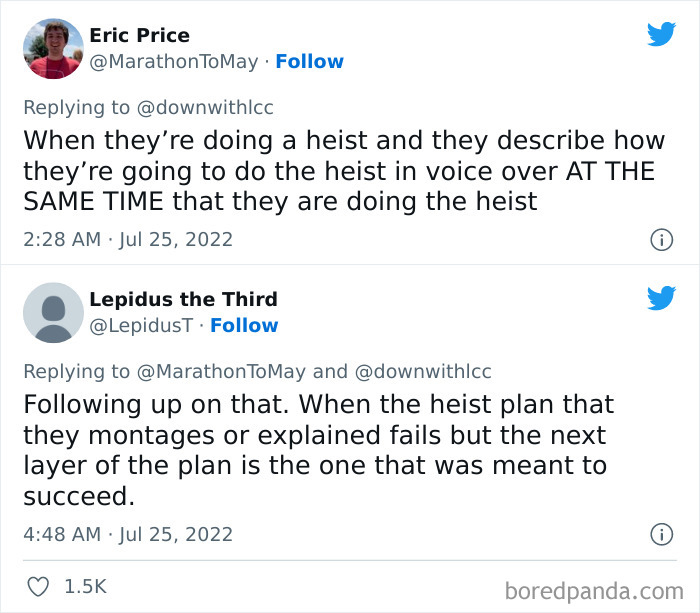Open the @LepidusT handle link
The height and width of the screenshot is (613, 700).
141,325
